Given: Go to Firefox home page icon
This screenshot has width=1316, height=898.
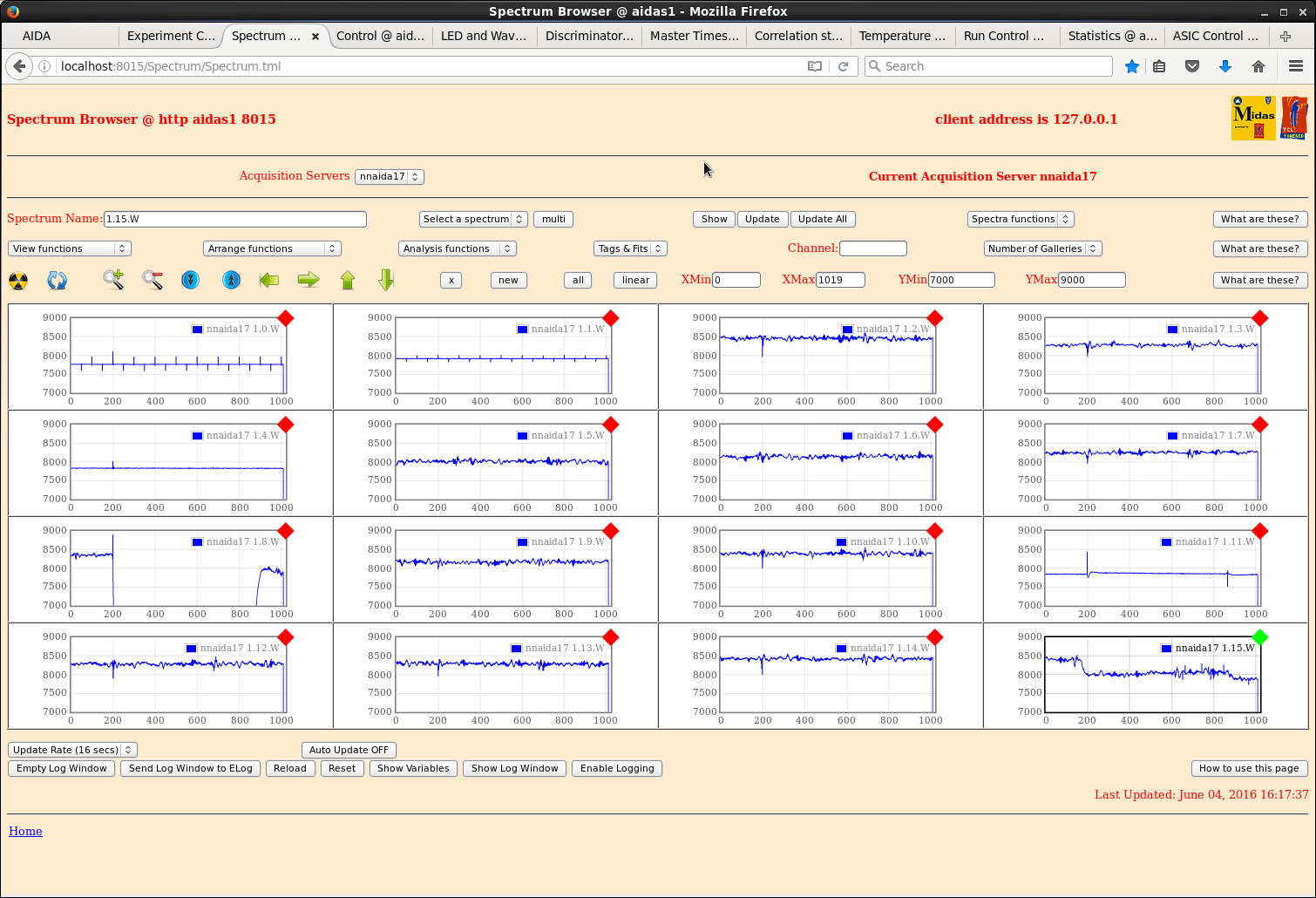Looking at the screenshot, I should coord(1258,66).
